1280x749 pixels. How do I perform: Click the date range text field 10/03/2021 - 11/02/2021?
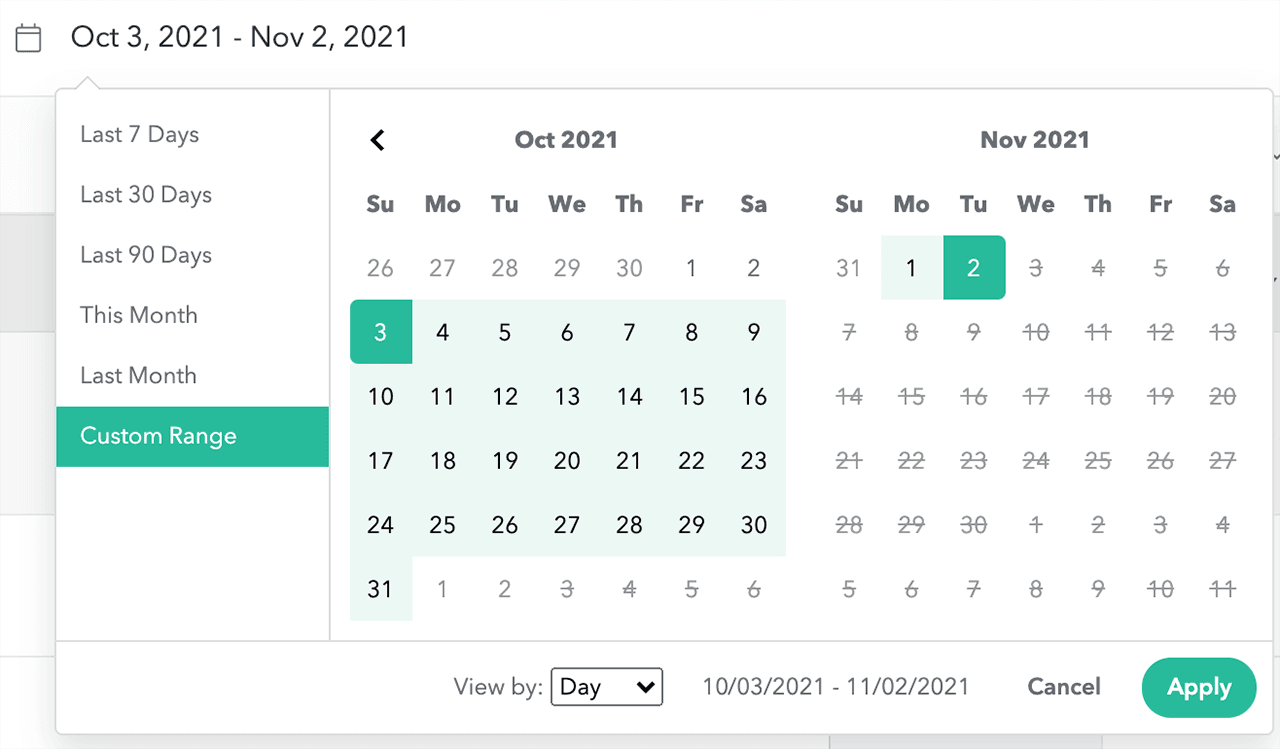[x=835, y=687]
